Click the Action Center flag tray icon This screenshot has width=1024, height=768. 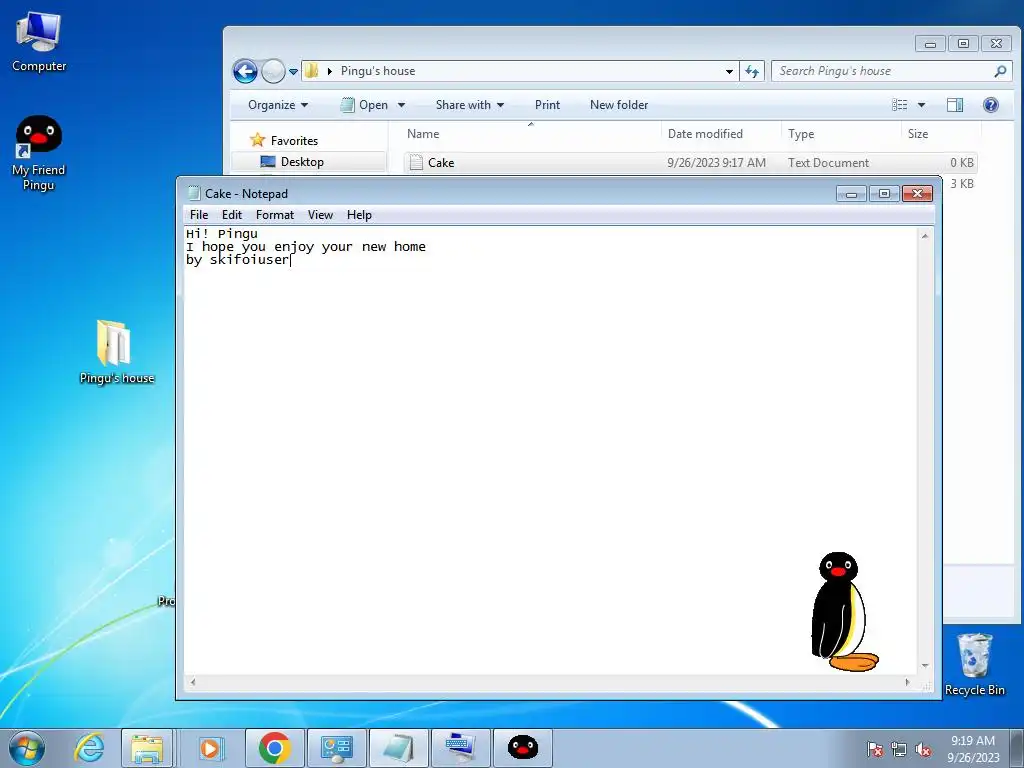(875, 749)
